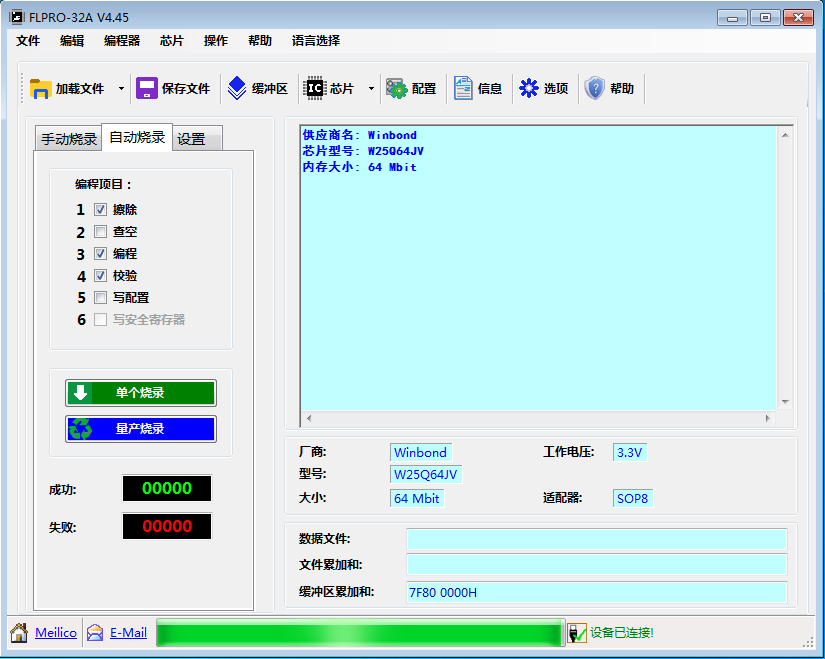Open 选项 options icon
Image resolution: width=825 pixels, height=659 pixels.
(x=529, y=88)
